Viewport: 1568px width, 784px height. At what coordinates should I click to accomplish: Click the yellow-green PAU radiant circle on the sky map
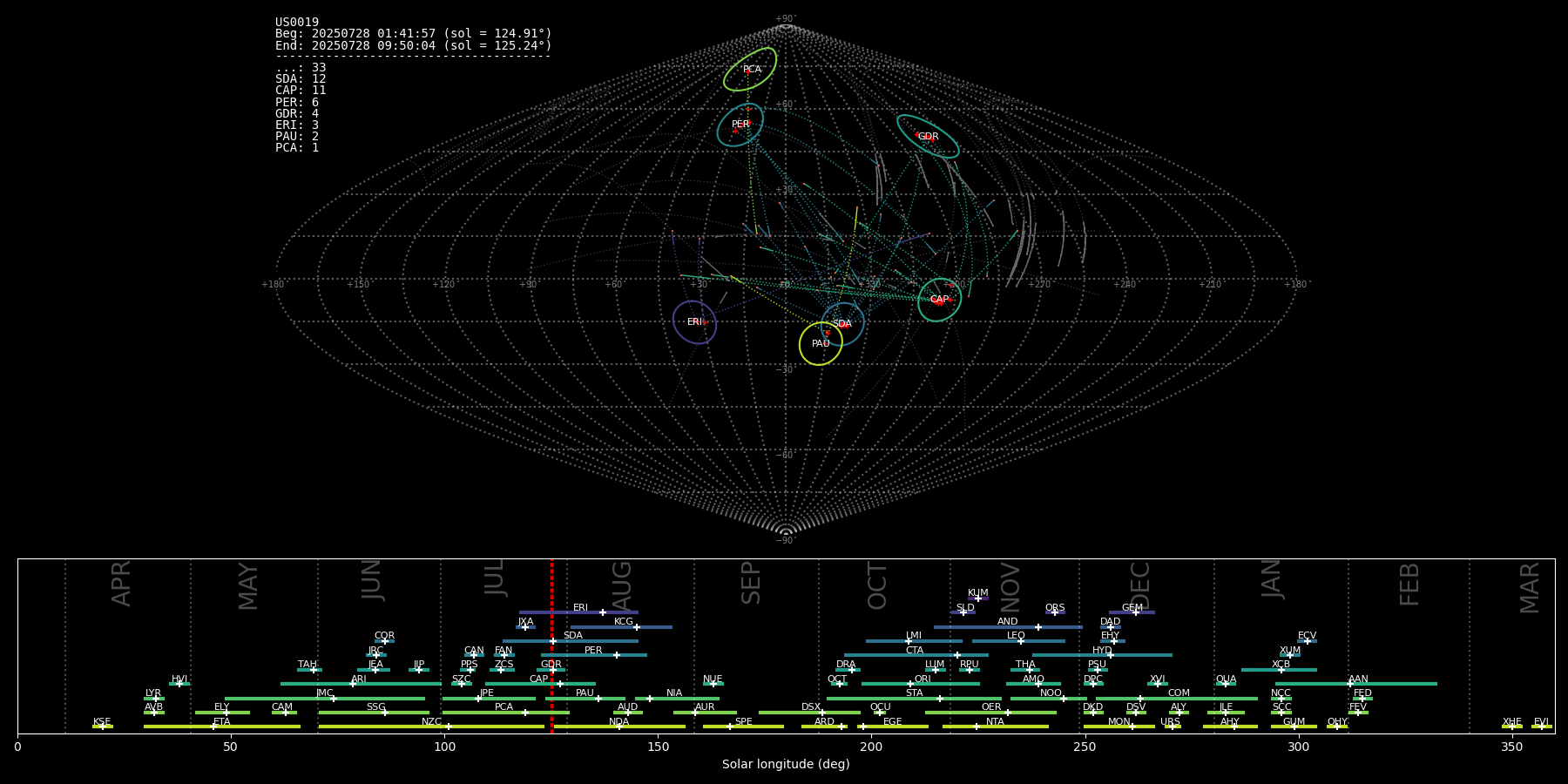click(x=821, y=344)
